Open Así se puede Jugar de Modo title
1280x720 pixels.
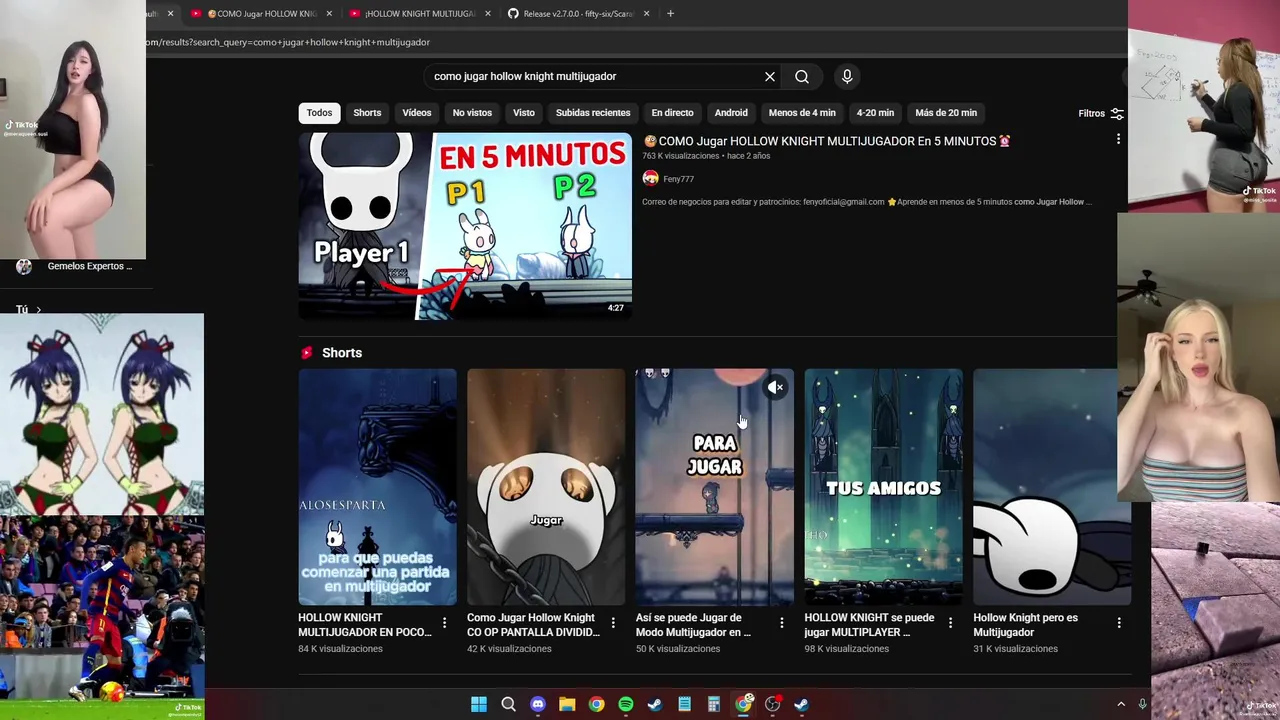[x=694, y=625]
